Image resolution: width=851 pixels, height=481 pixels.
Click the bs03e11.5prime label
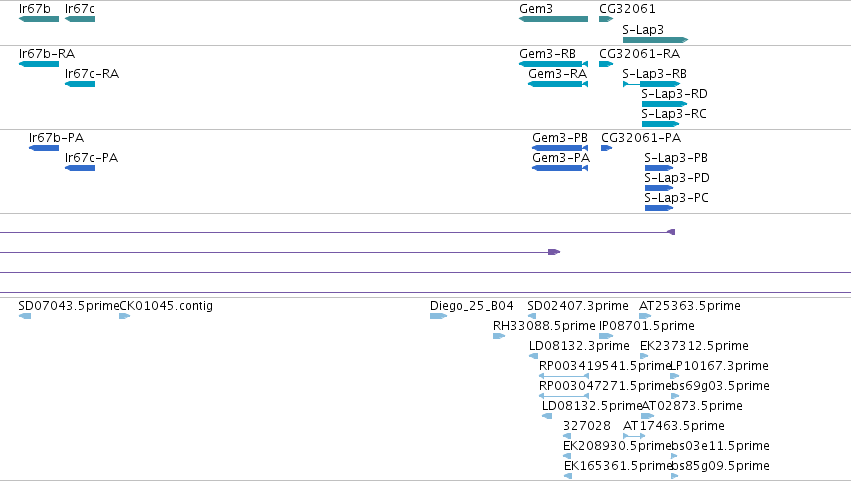coord(720,446)
